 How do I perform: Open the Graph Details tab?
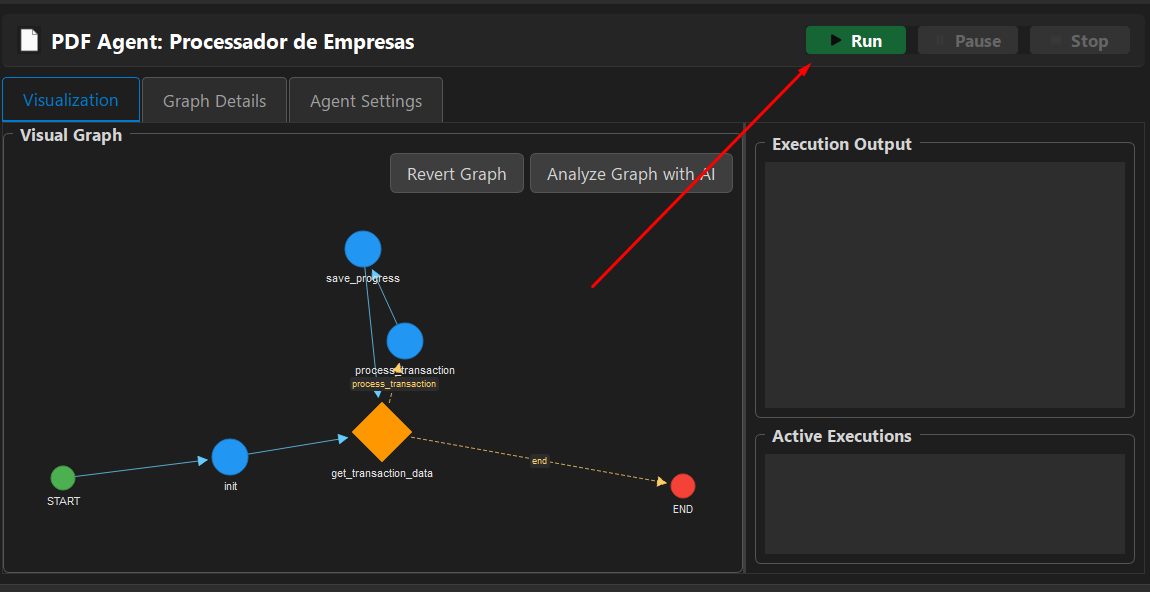coord(214,101)
